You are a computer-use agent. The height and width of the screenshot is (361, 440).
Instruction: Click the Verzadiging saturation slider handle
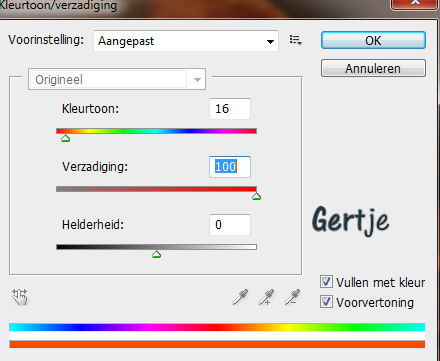pos(256,196)
